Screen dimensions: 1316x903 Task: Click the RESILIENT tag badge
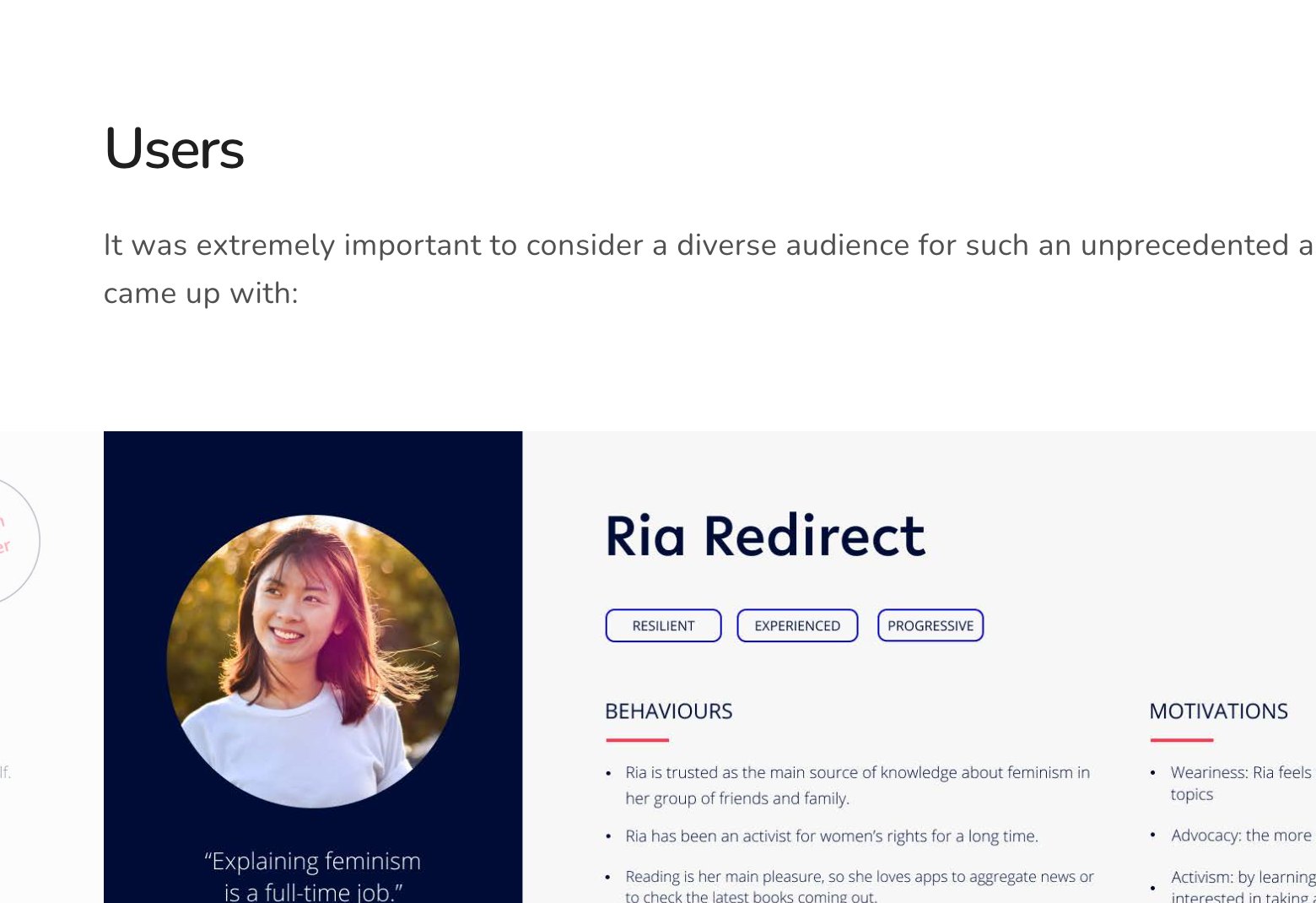click(x=663, y=625)
